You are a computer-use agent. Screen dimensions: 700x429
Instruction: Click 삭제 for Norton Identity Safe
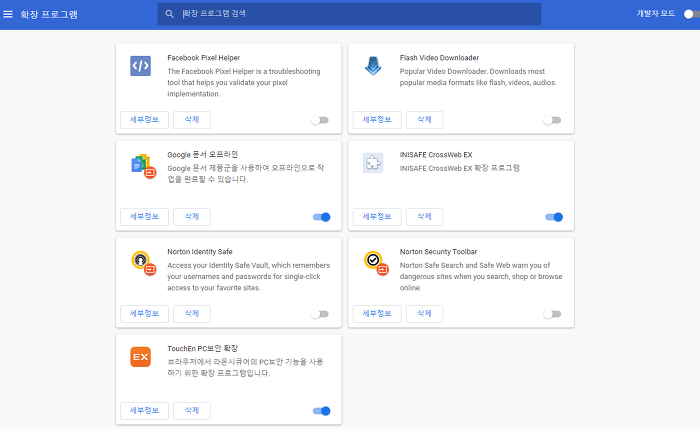192,313
